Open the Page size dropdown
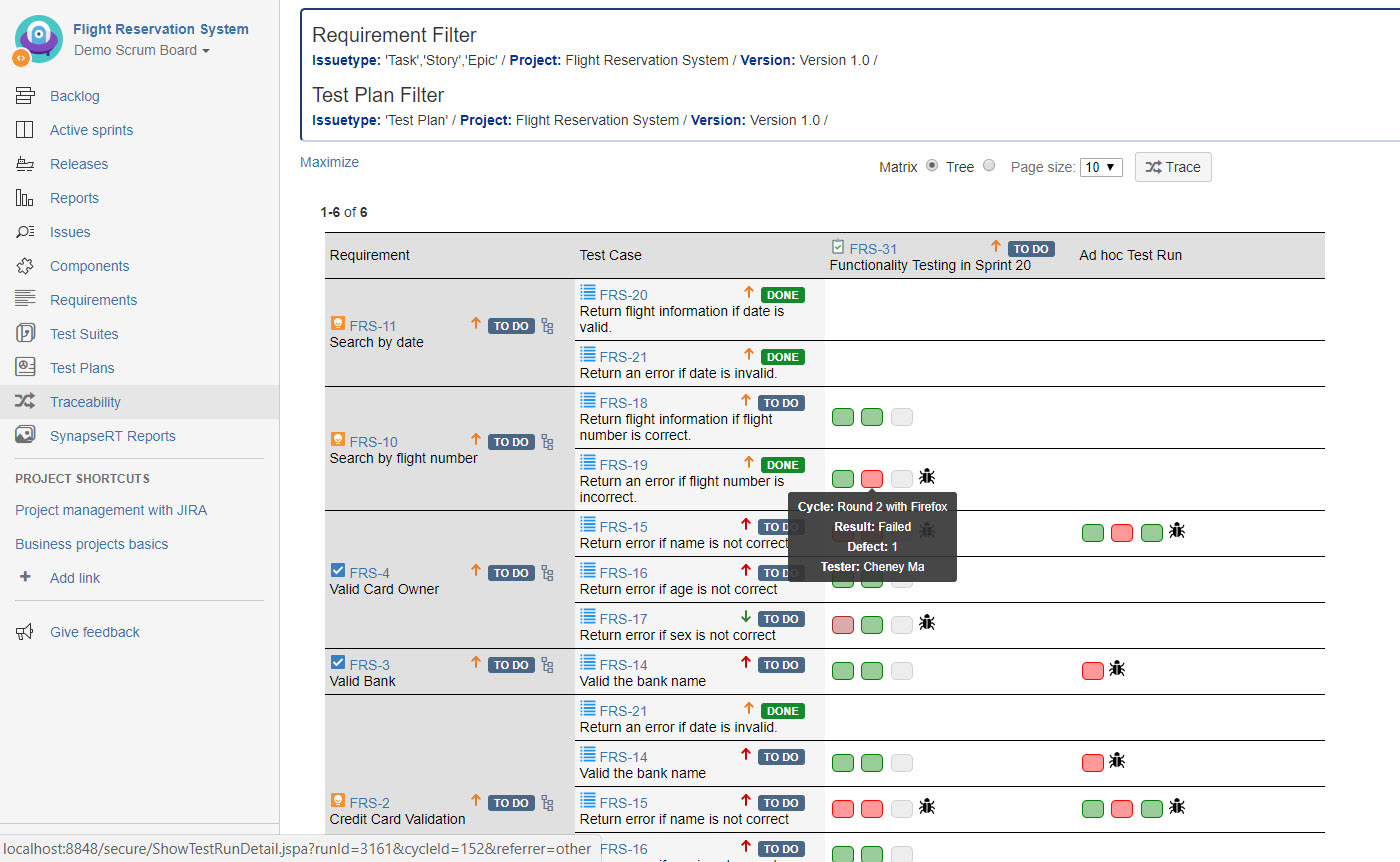 coord(1101,167)
